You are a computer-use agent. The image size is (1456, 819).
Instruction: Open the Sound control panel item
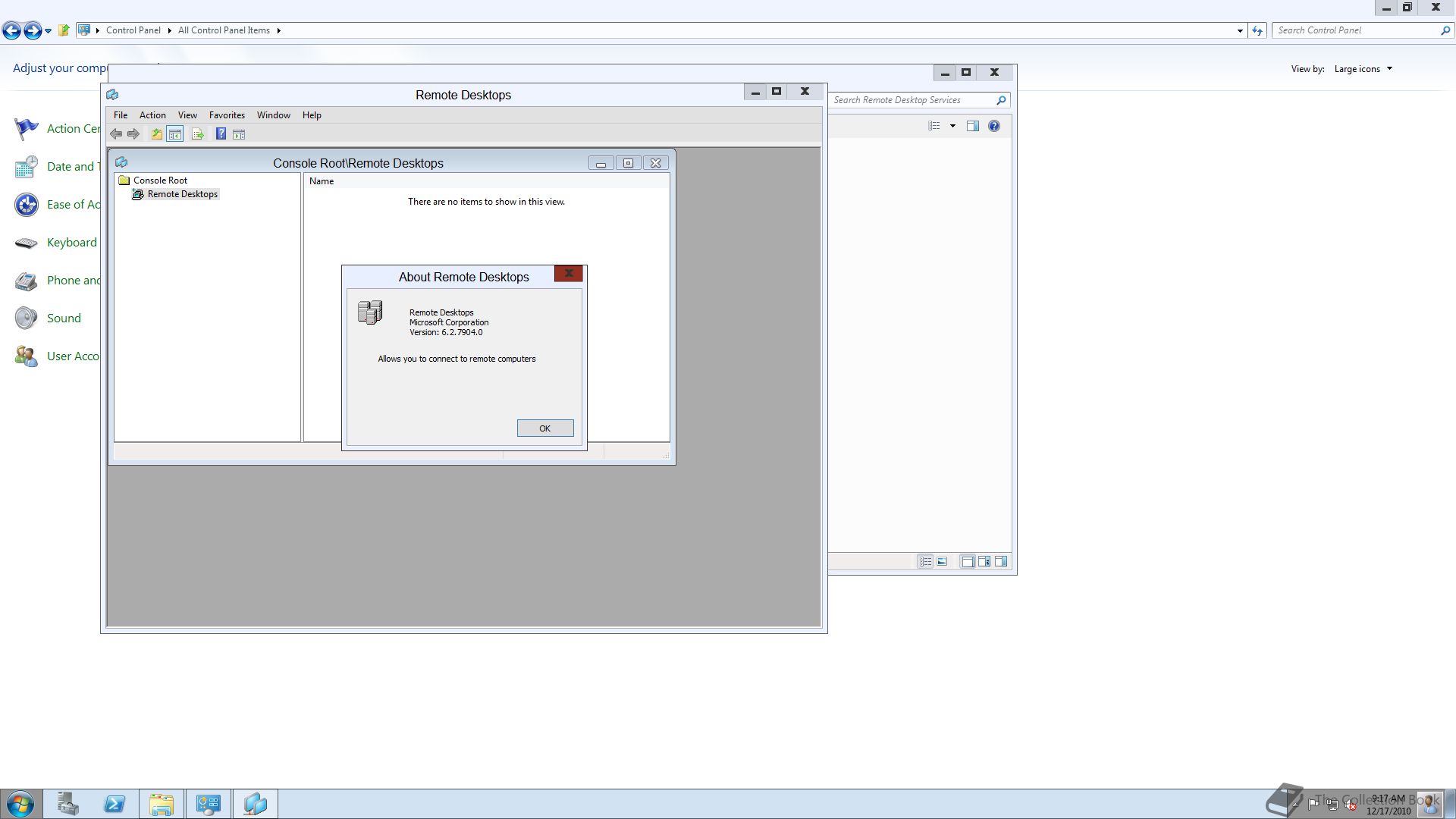click(48, 318)
